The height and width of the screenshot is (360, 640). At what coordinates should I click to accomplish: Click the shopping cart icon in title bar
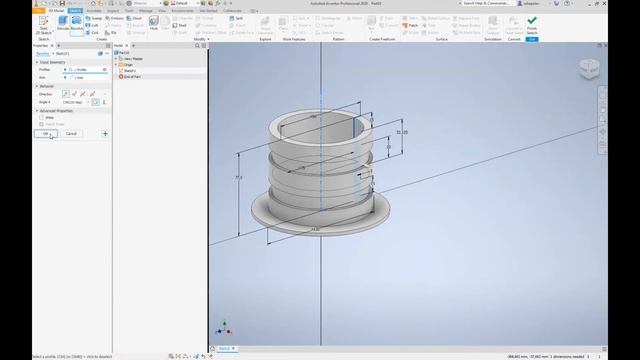click(556, 3)
